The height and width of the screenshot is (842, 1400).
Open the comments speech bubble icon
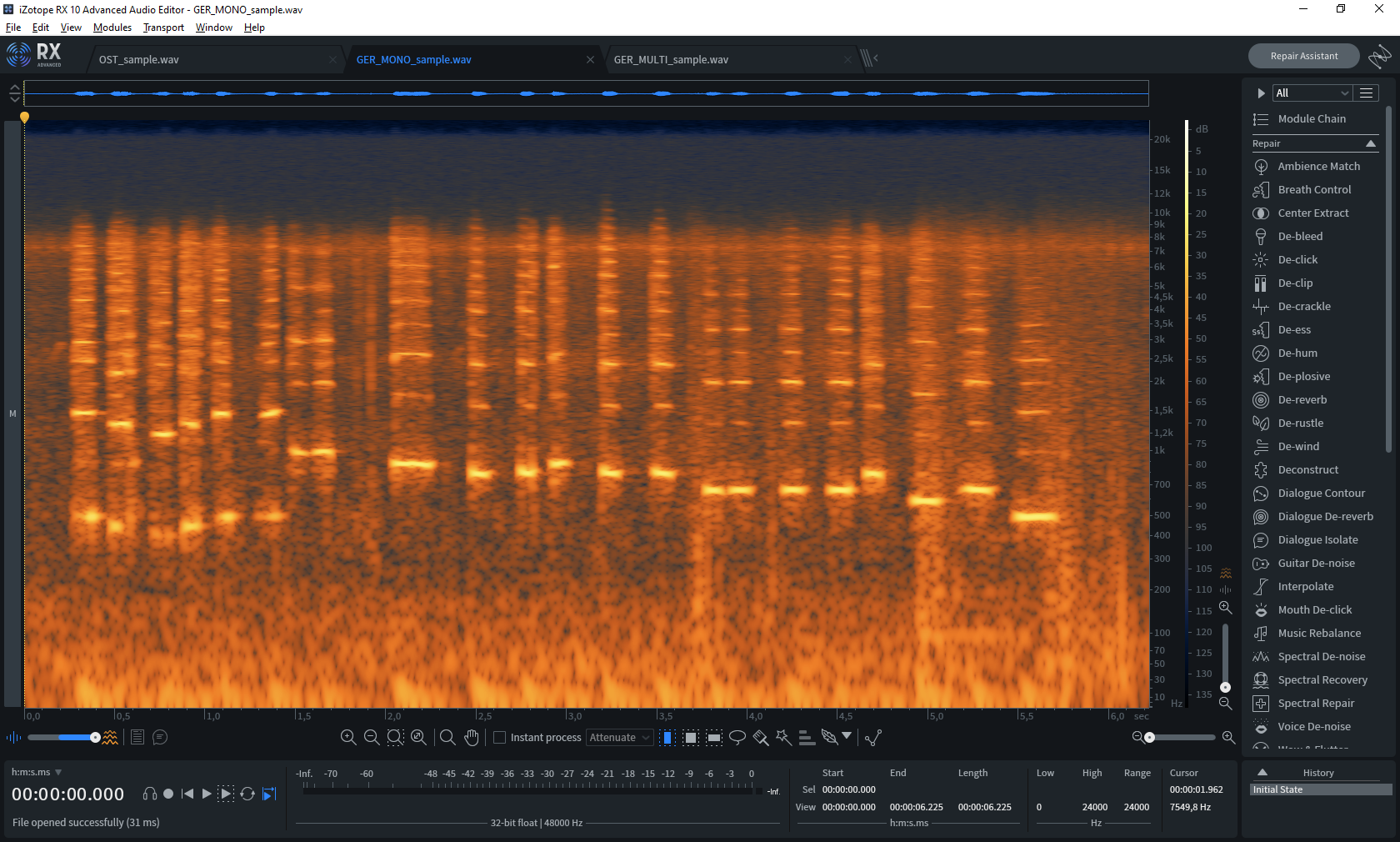pos(160,738)
